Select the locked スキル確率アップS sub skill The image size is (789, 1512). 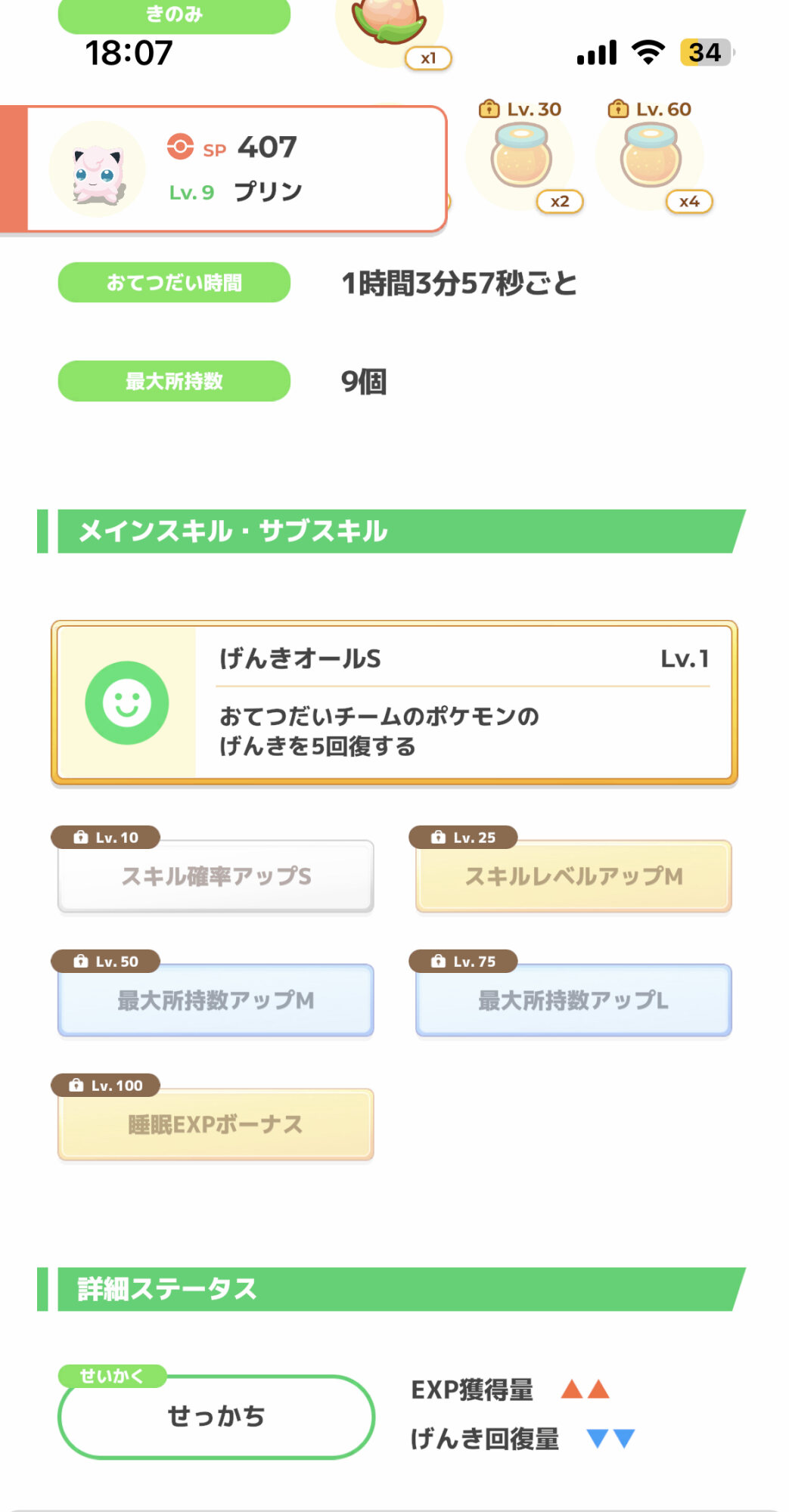[x=216, y=876]
